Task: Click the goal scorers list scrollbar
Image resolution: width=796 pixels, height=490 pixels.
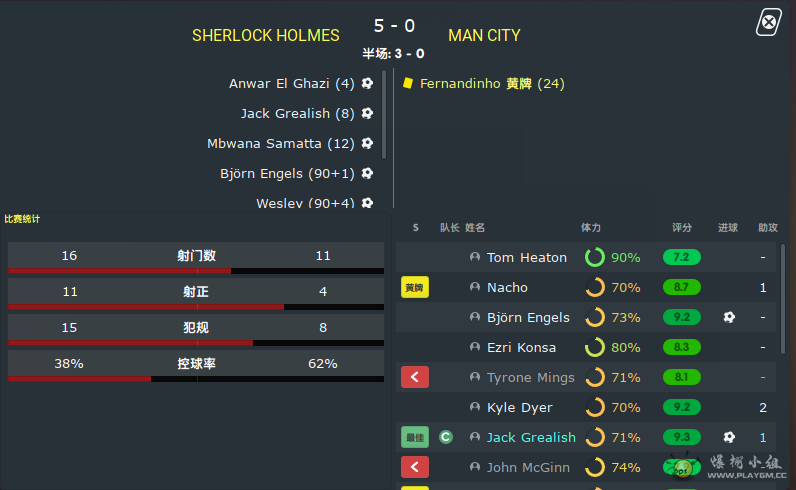Action: [x=385, y=115]
